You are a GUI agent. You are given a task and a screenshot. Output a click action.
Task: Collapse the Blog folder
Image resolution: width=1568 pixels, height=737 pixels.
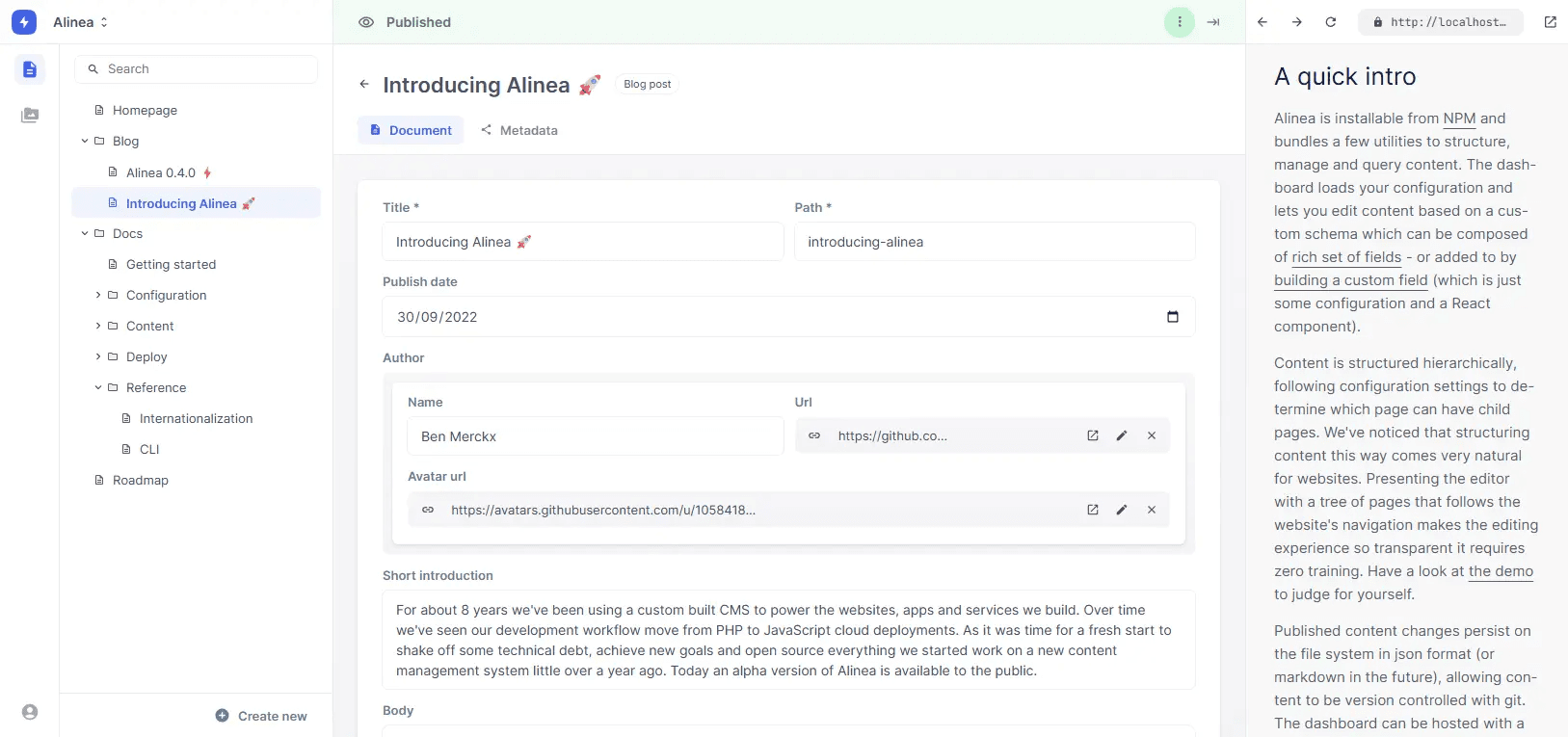point(85,141)
